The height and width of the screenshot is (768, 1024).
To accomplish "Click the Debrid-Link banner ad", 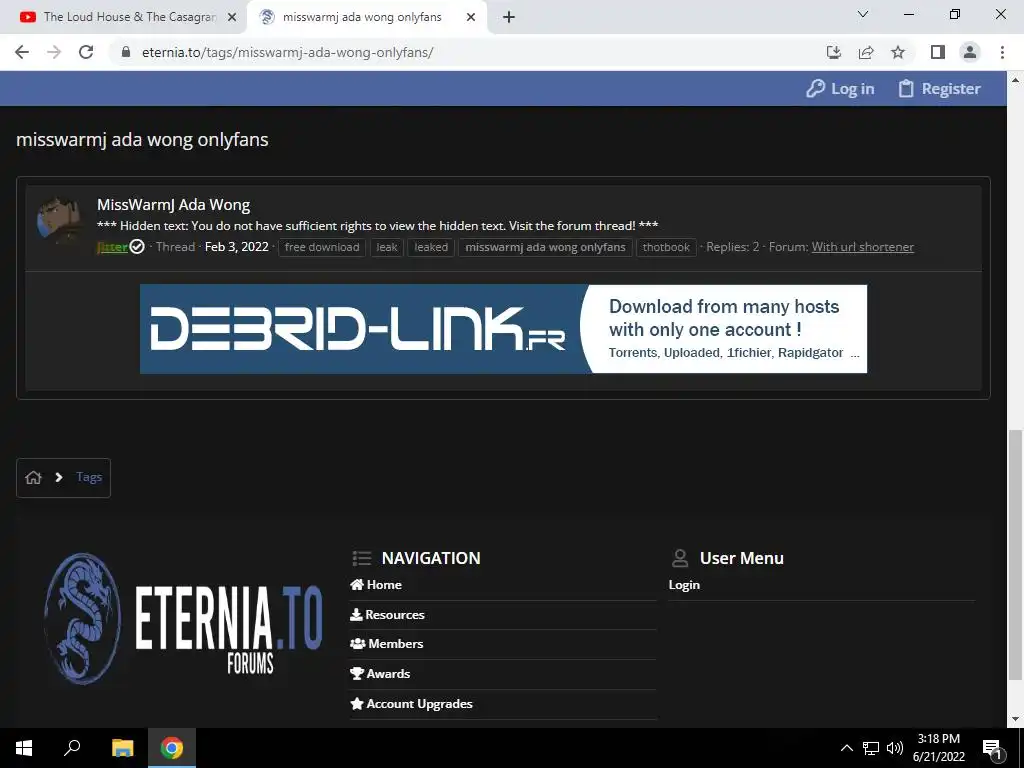I will click(504, 328).
